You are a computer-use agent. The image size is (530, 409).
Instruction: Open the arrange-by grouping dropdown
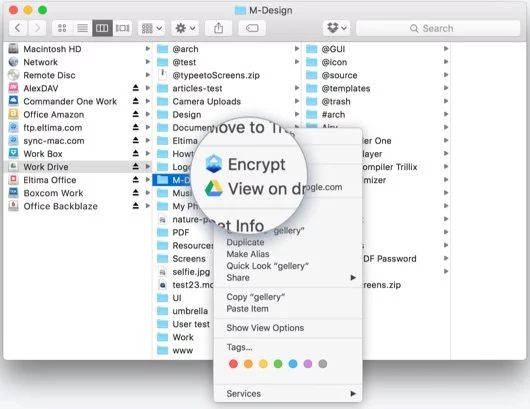click(x=151, y=28)
